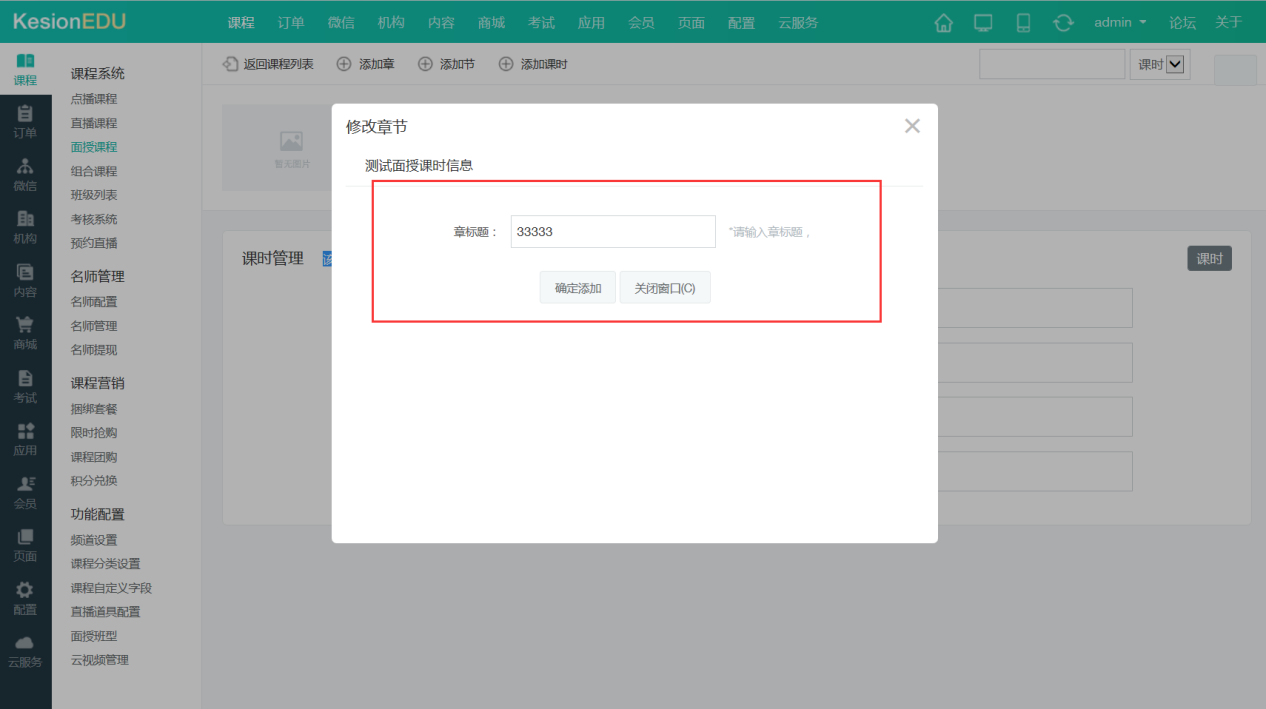Viewport: 1266px width, 709px height.
Task: Click inside the 章标题 input field
Action: pos(612,231)
